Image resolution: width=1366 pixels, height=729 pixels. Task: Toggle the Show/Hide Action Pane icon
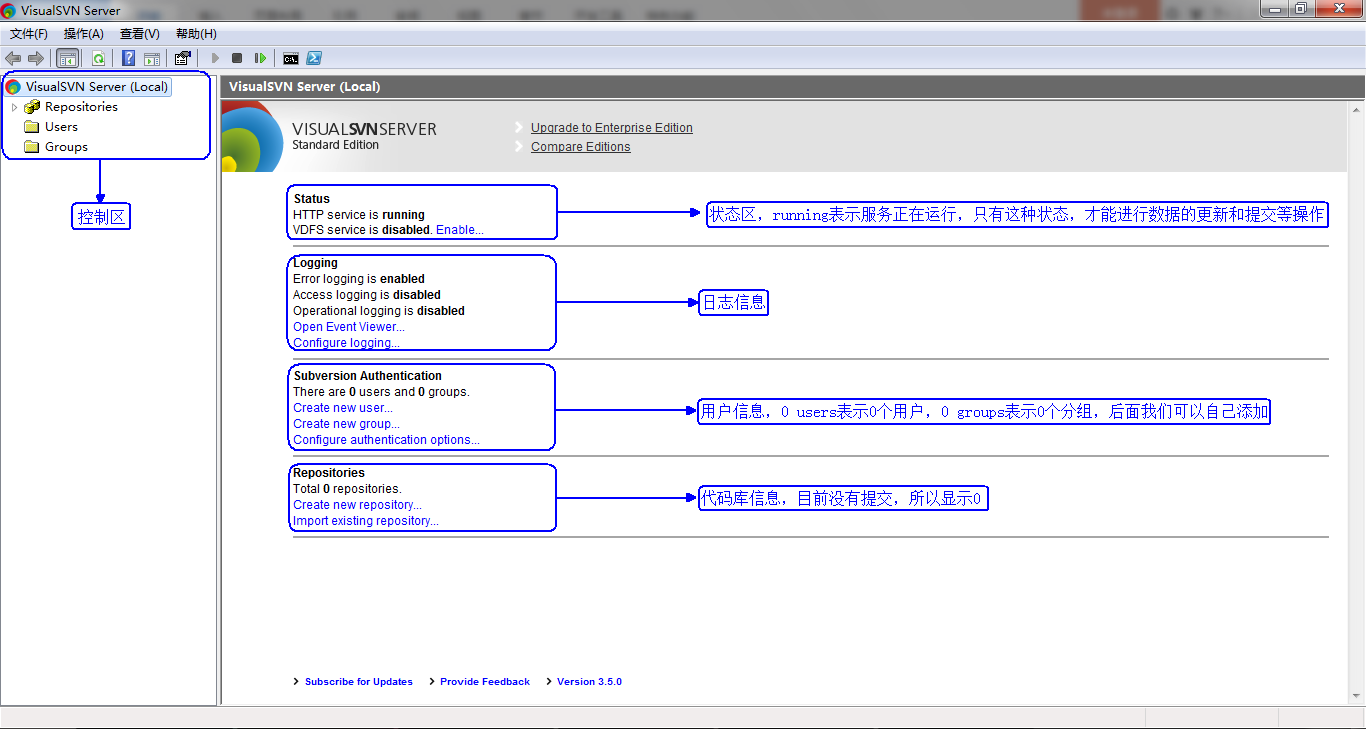point(152,58)
